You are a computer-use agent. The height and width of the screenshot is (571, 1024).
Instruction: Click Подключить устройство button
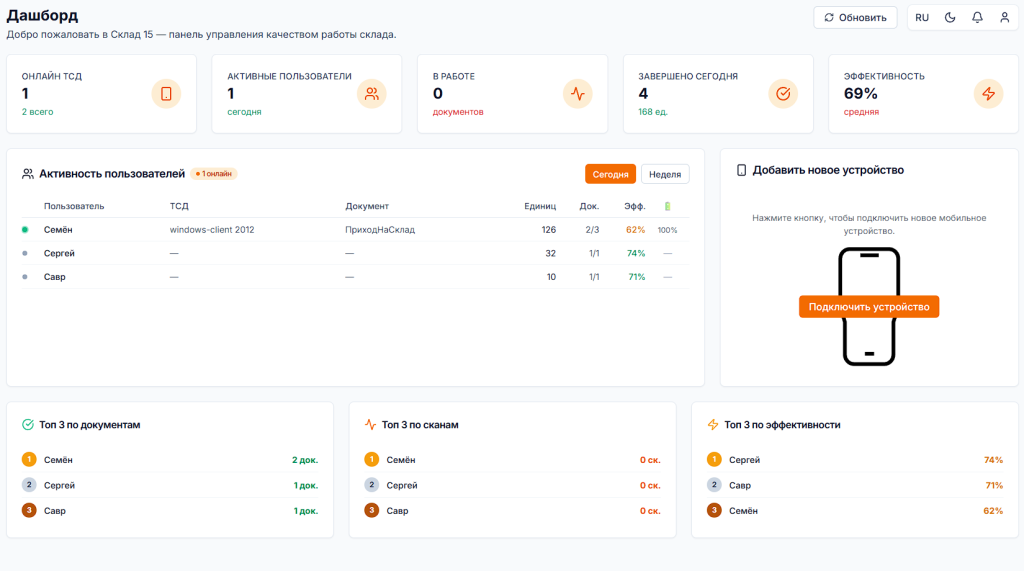pyautogui.click(x=869, y=307)
